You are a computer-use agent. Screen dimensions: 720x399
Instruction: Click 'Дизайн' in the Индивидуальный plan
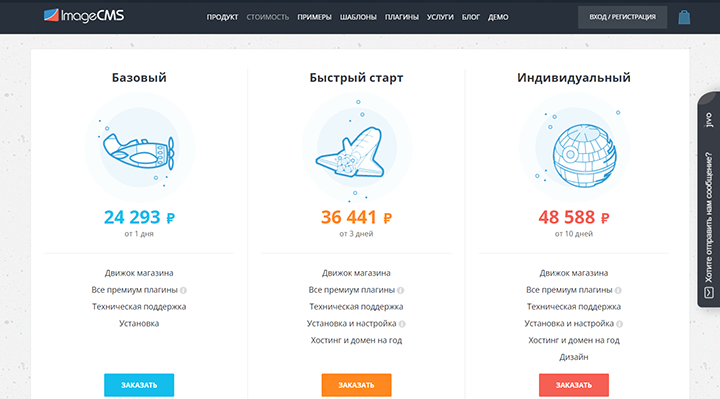574,357
